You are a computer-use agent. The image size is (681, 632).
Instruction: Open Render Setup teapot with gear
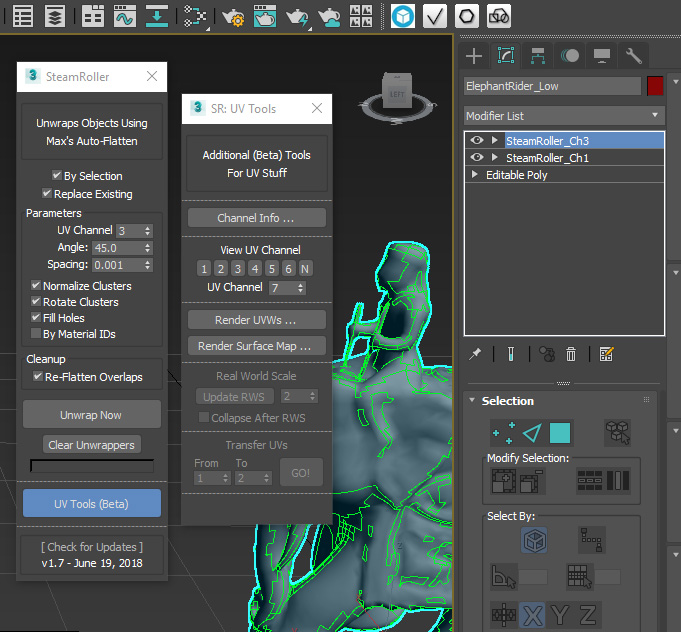[x=233, y=17]
